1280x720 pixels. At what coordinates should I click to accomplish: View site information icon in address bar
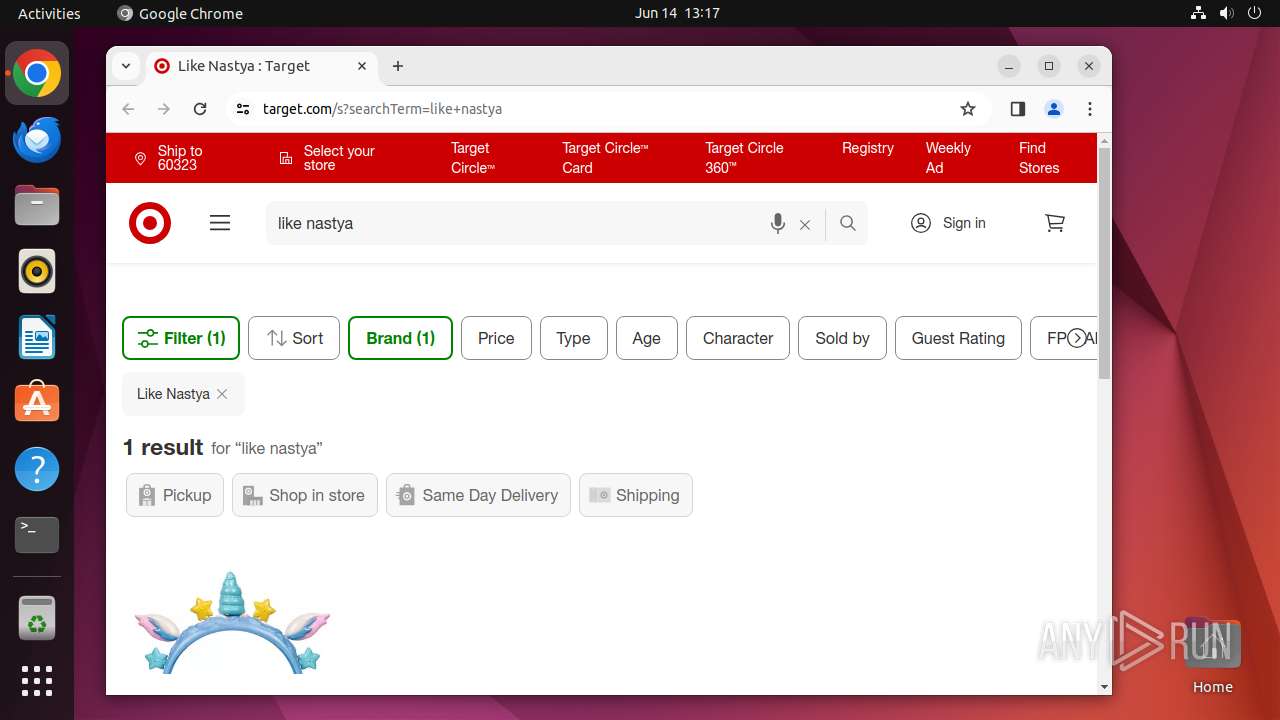243,109
